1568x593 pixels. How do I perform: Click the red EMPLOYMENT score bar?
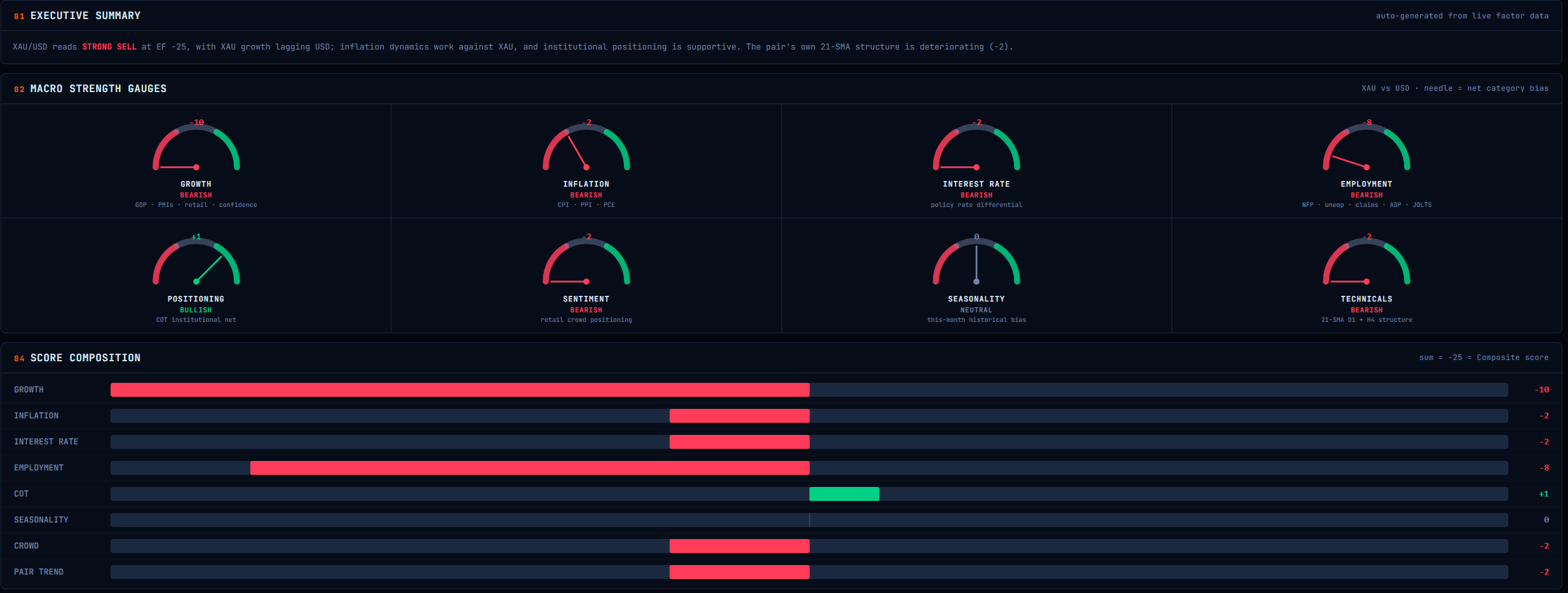point(530,468)
